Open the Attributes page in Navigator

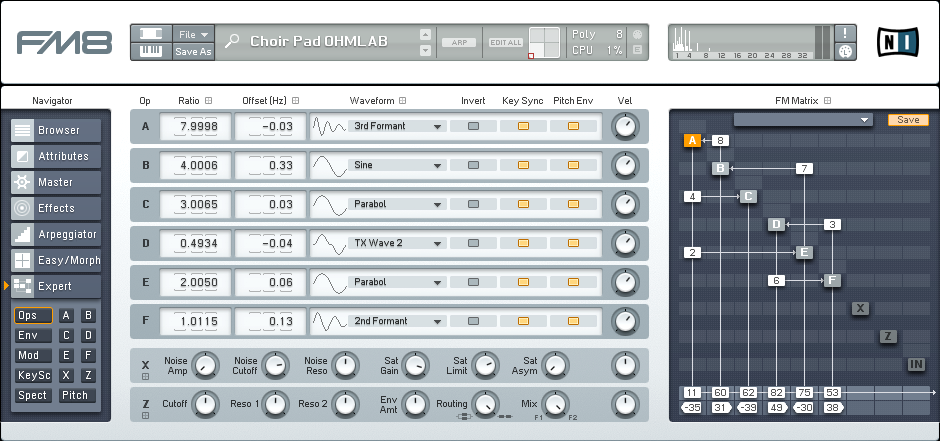point(56,156)
